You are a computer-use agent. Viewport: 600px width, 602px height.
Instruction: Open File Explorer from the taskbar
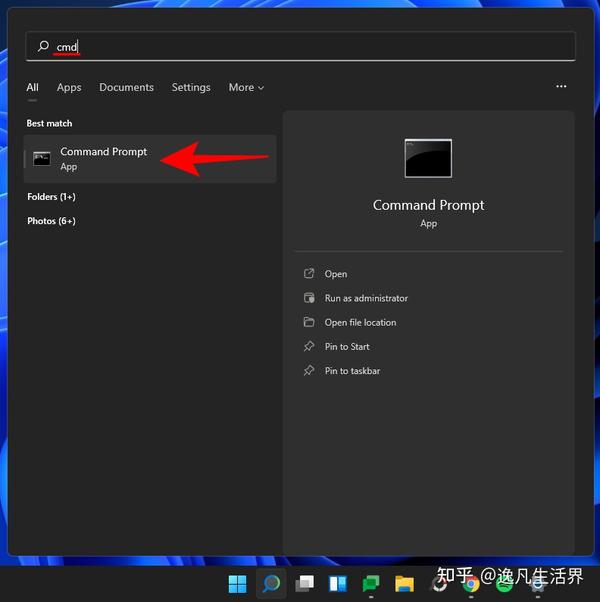point(404,584)
